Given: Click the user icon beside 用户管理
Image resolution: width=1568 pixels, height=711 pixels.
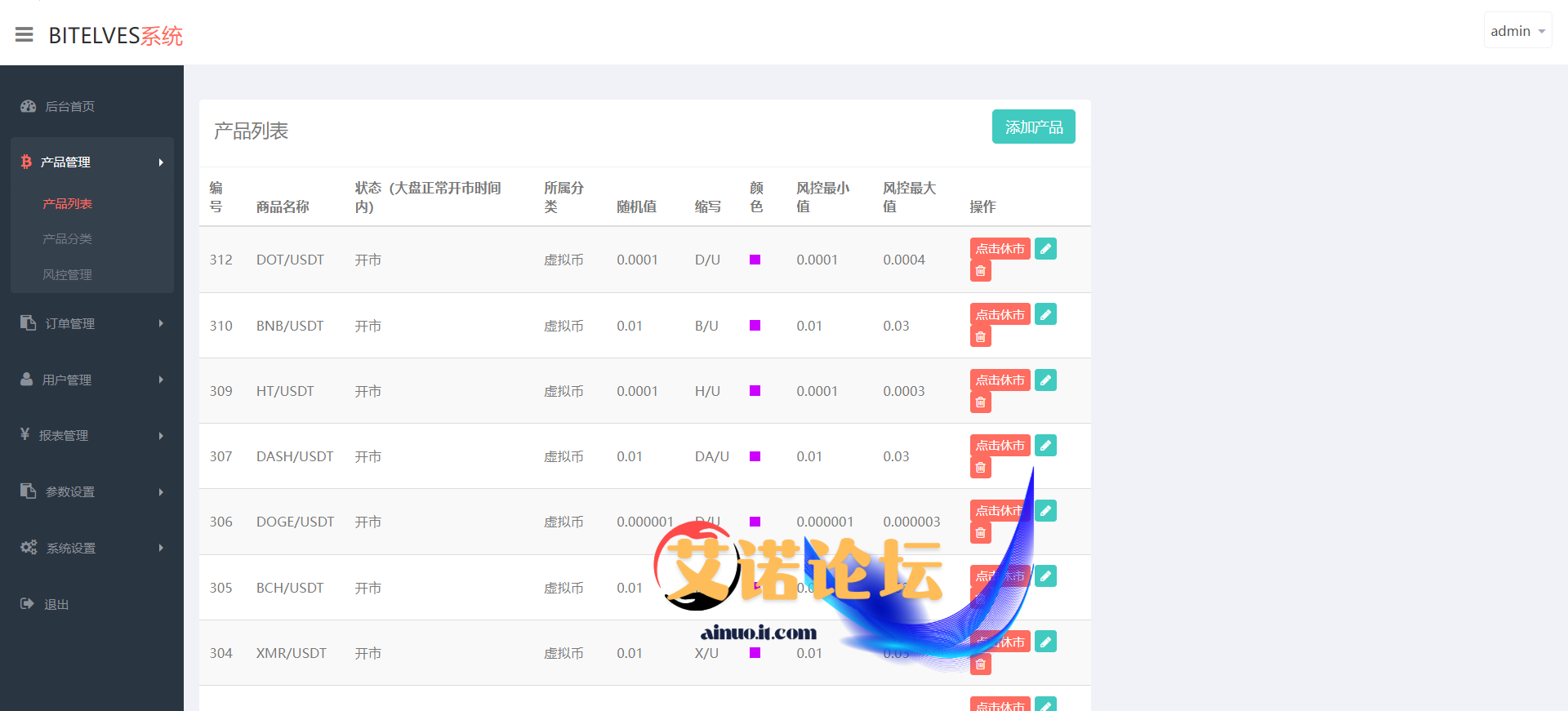Looking at the screenshot, I should 27,379.
